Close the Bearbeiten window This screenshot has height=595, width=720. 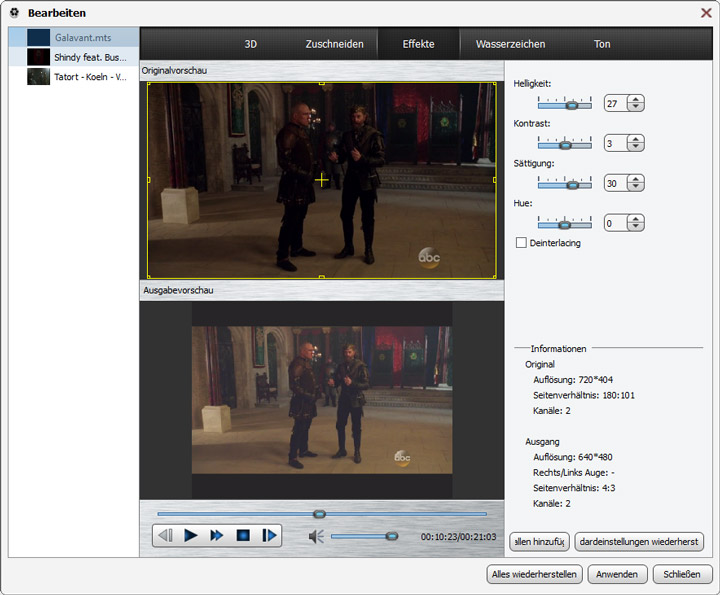point(706,13)
